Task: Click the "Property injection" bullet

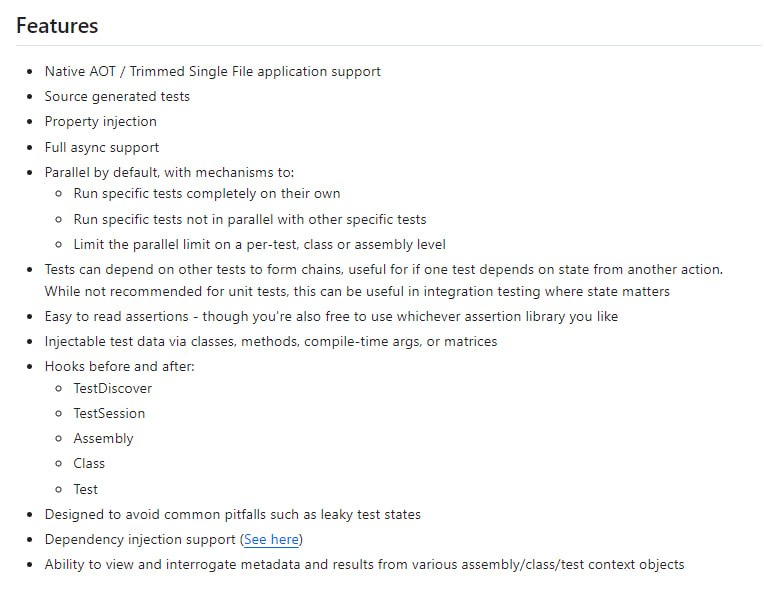Action: click(100, 121)
